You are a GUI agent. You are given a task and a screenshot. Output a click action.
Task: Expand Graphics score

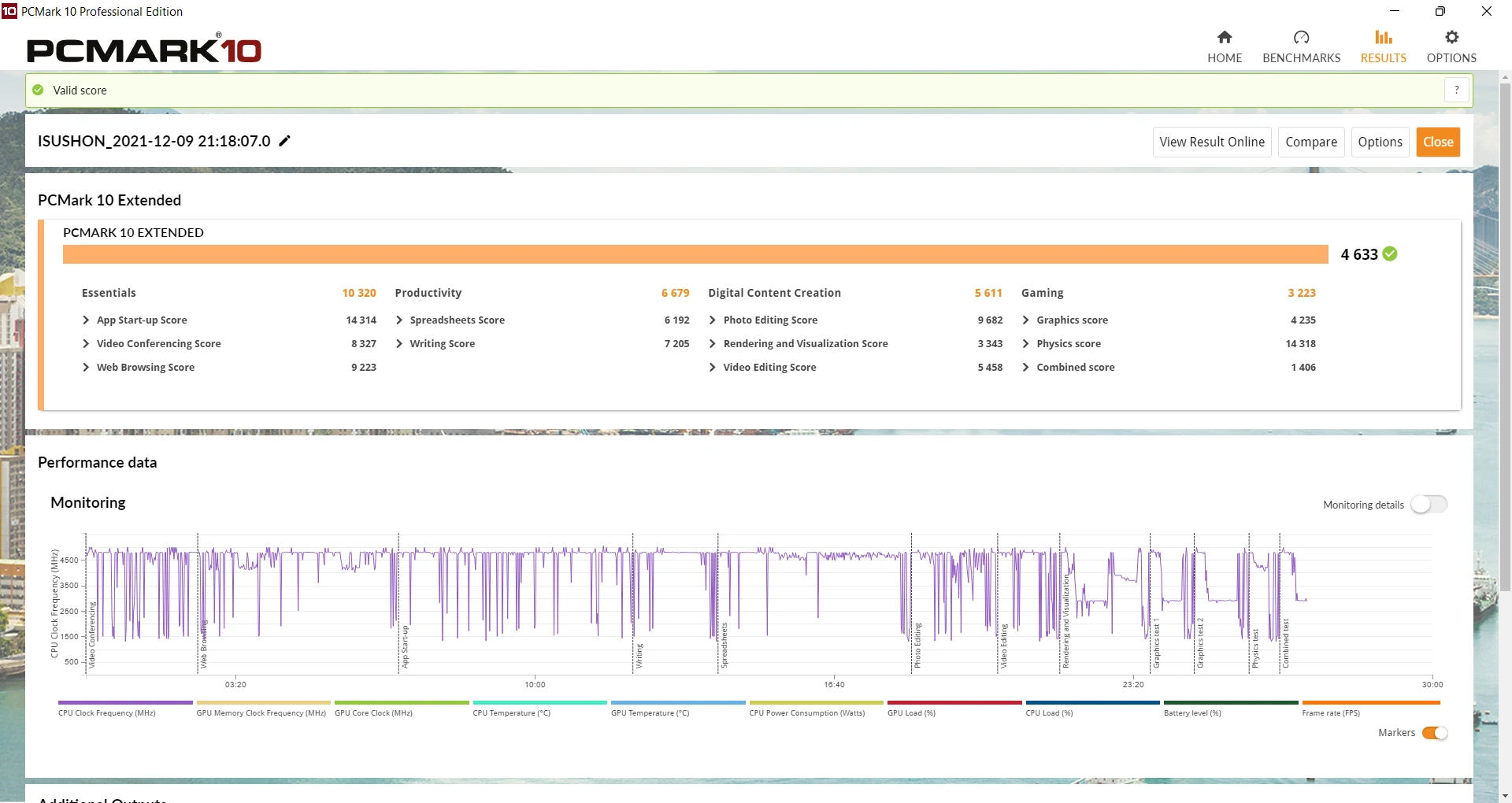(x=1026, y=320)
